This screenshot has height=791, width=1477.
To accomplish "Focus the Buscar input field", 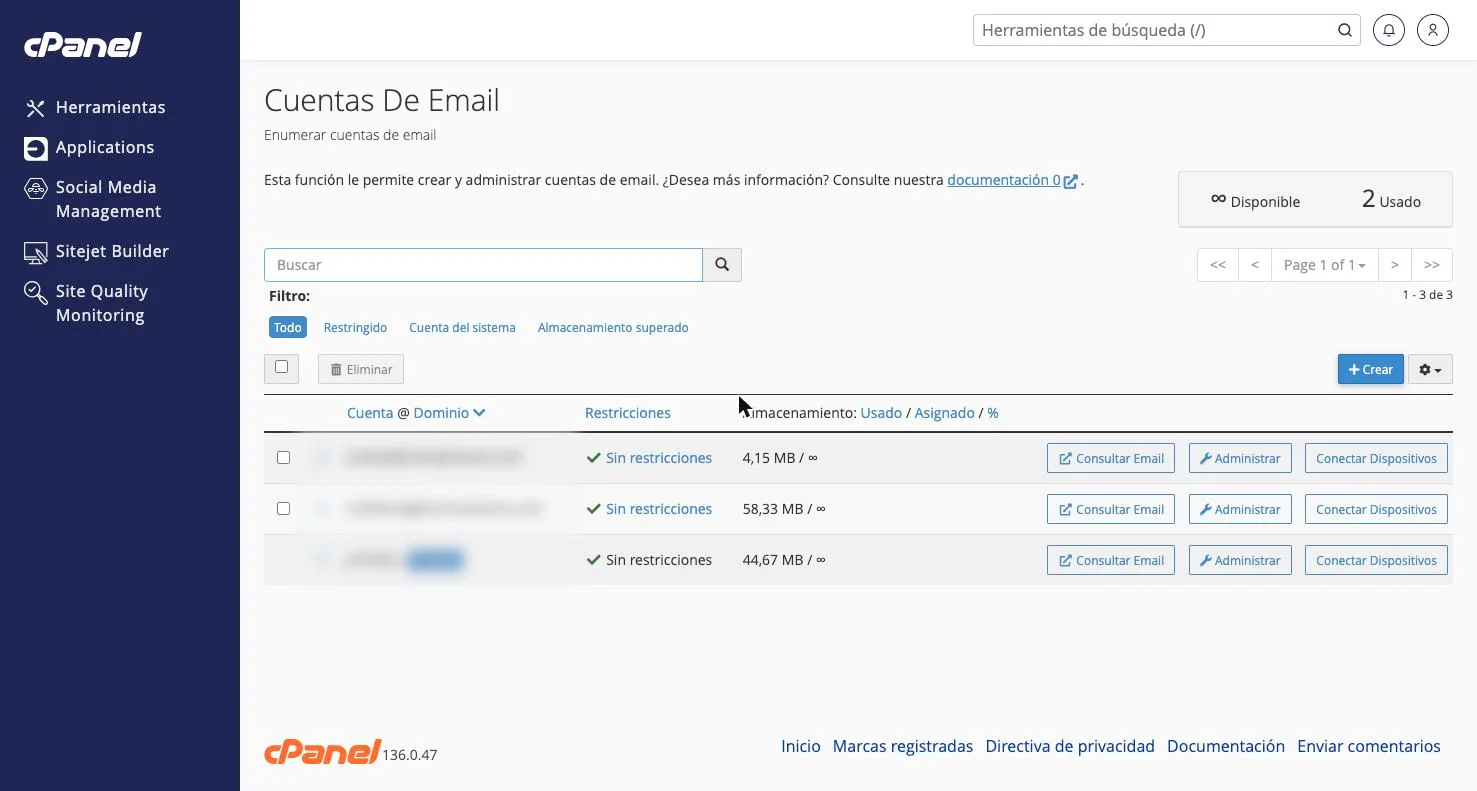I will [x=483, y=265].
